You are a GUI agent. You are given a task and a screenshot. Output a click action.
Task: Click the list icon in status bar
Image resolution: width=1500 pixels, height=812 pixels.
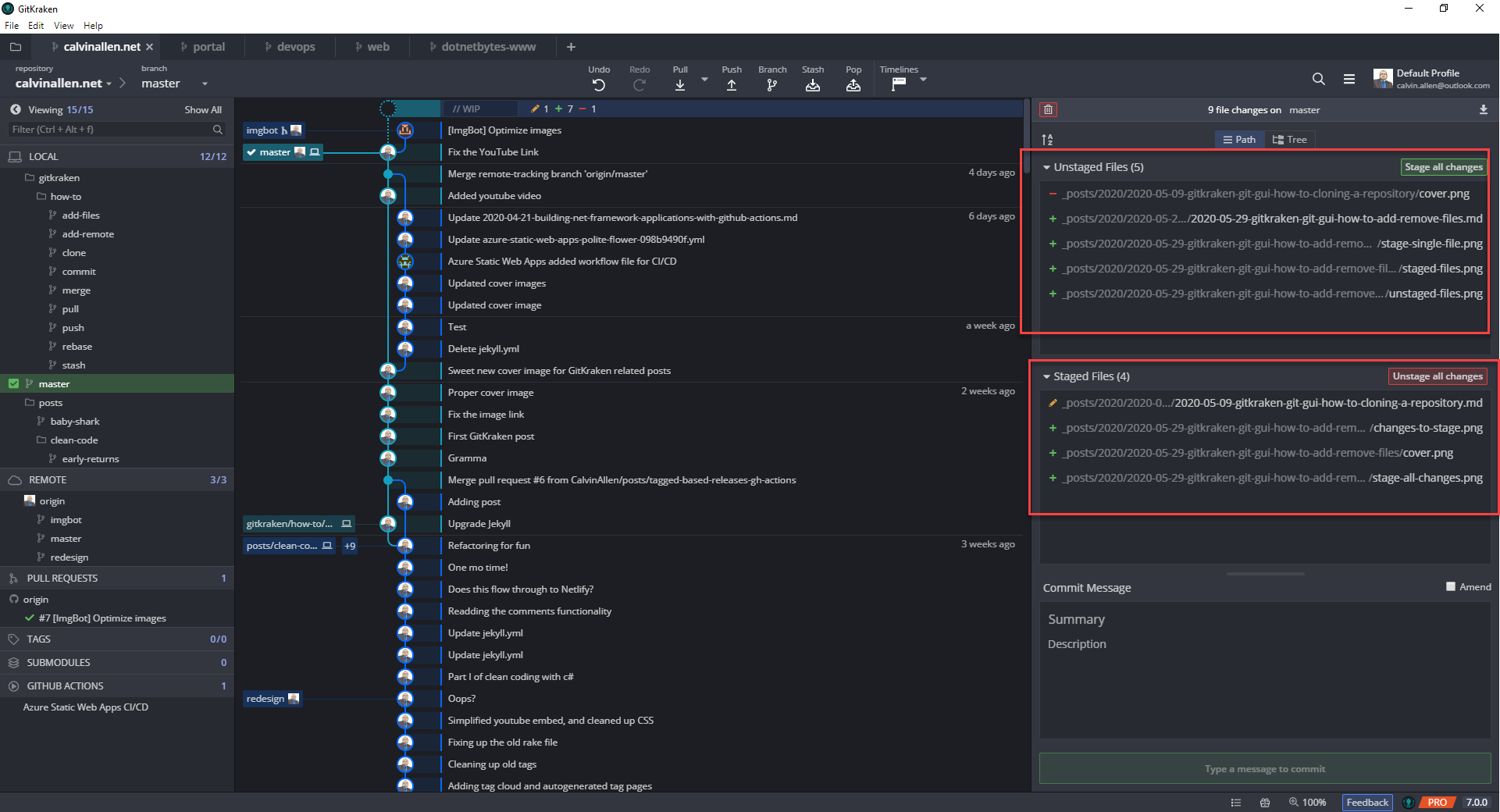(1236, 802)
